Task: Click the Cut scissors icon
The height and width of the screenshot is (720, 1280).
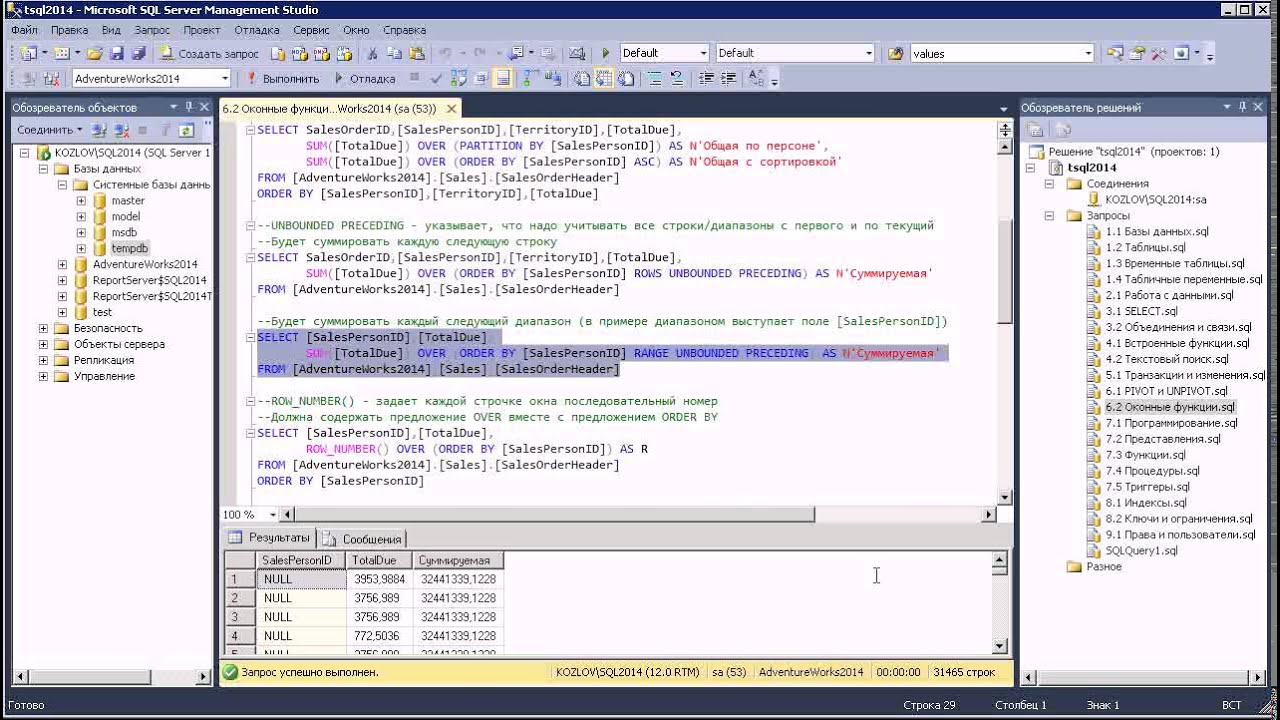Action: point(371,53)
